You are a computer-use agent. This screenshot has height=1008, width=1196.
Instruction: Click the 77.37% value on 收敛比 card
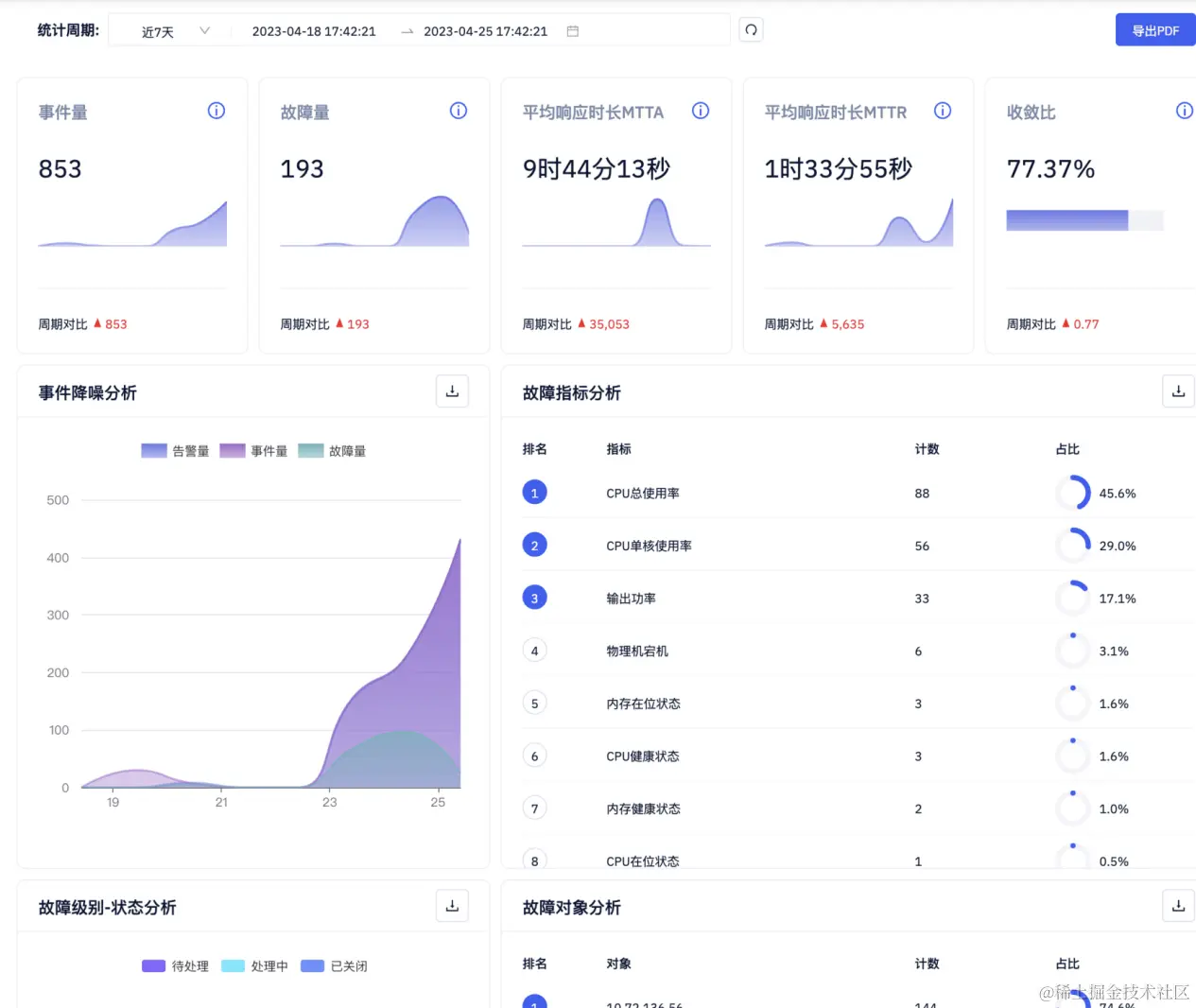coord(1050,169)
